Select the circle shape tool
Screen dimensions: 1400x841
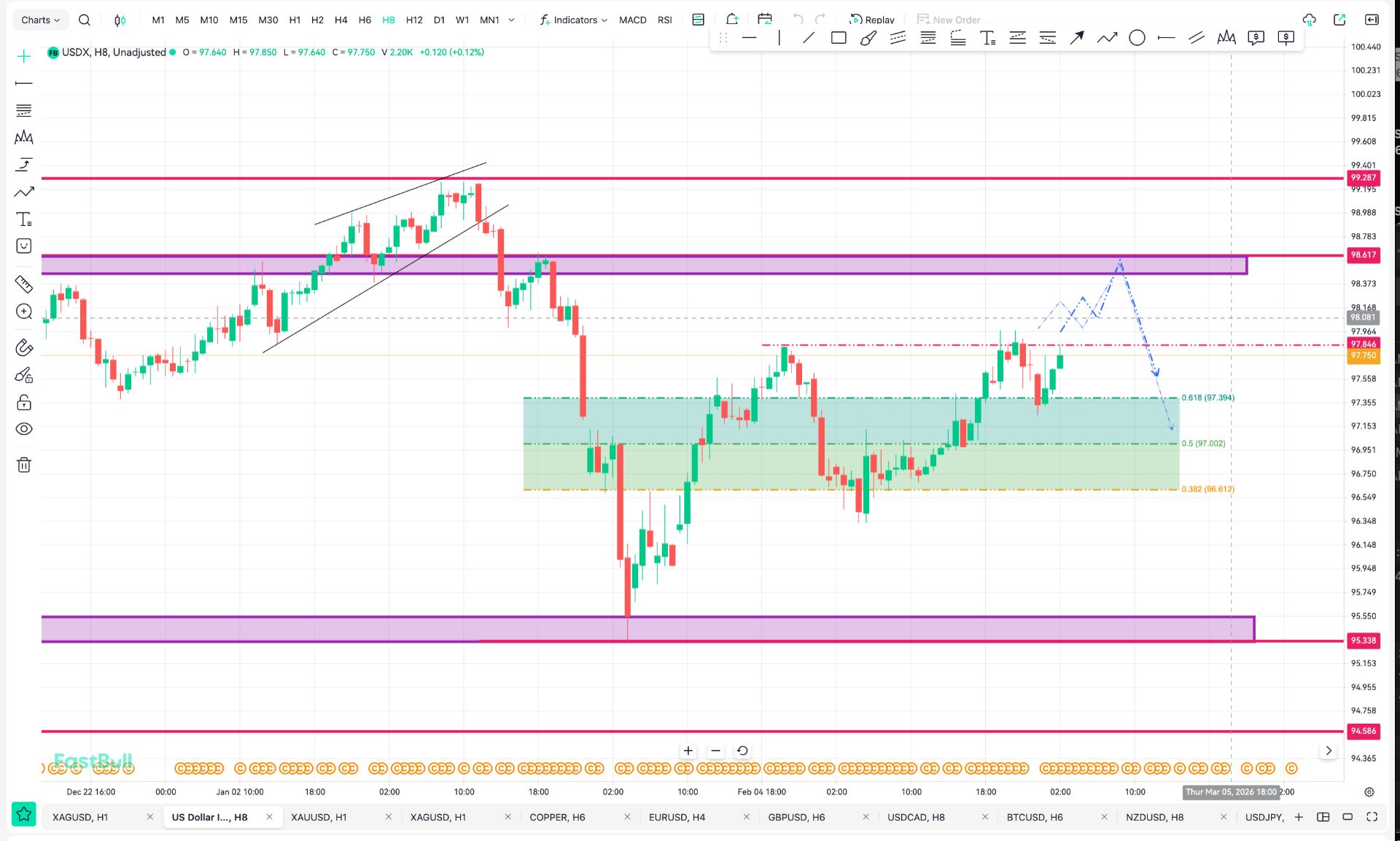[1137, 38]
